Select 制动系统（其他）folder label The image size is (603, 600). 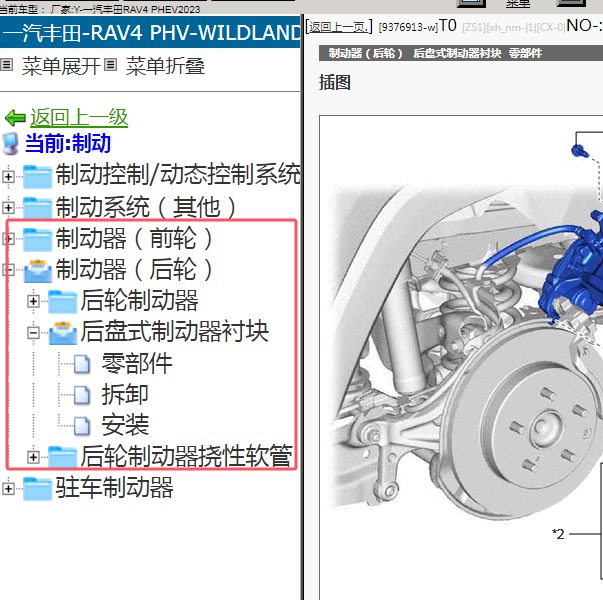146,207
